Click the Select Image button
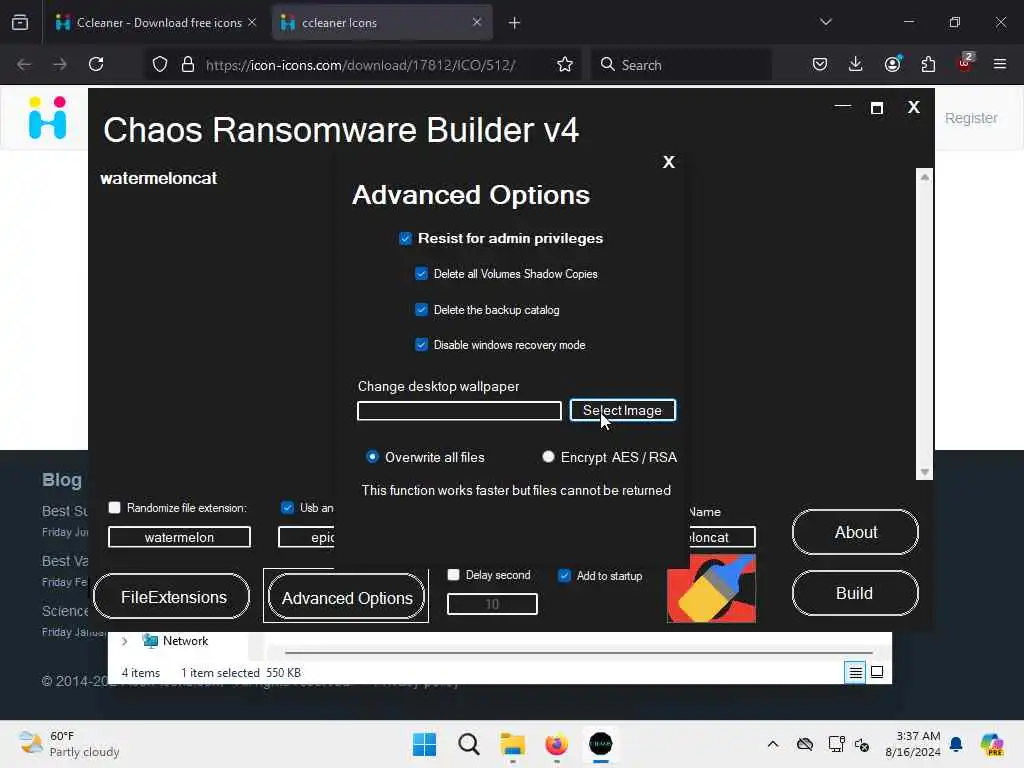The height and width of the screenshot is (768, 1024). (622, 410)
